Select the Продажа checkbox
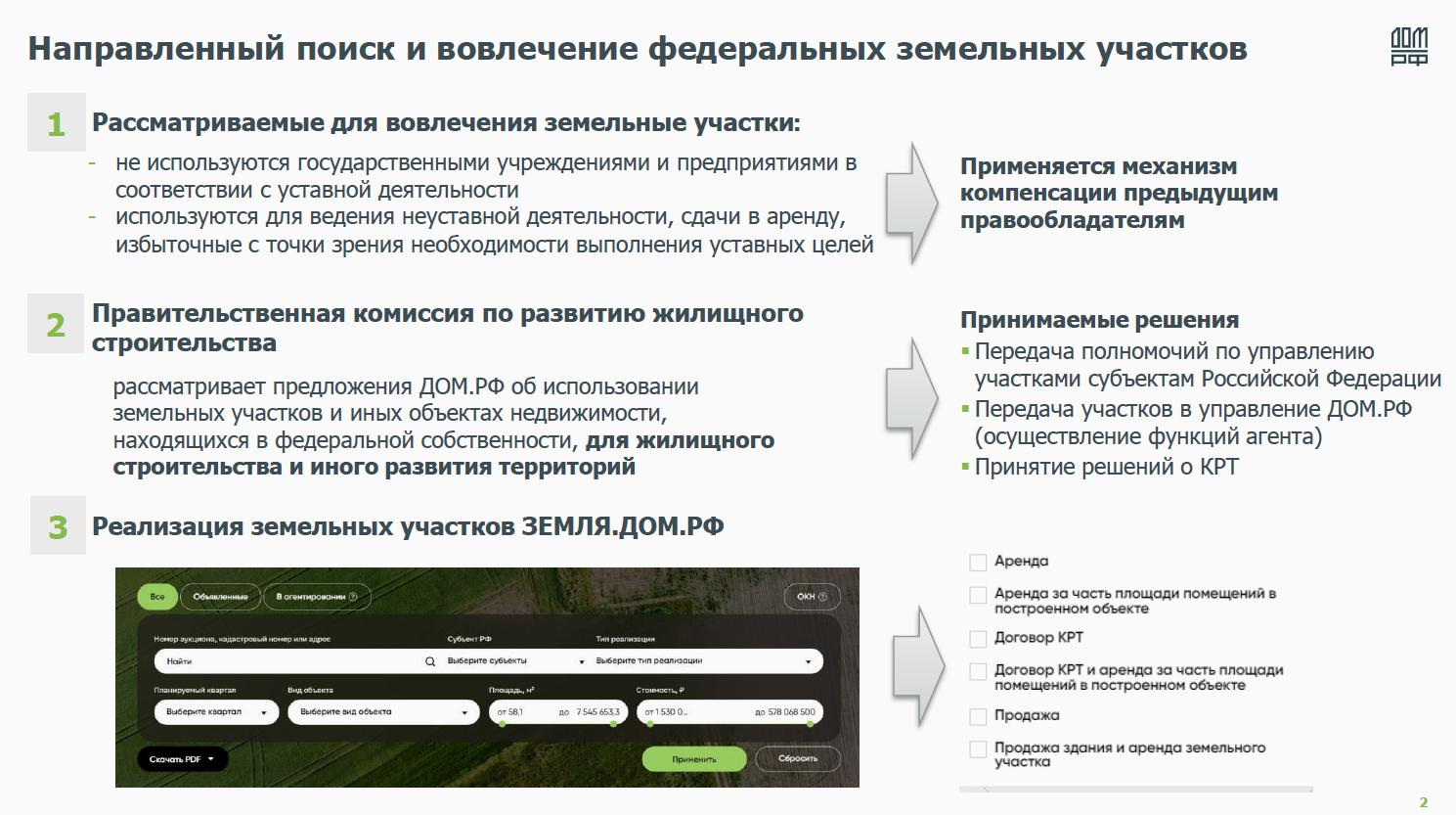 (978, 716)
